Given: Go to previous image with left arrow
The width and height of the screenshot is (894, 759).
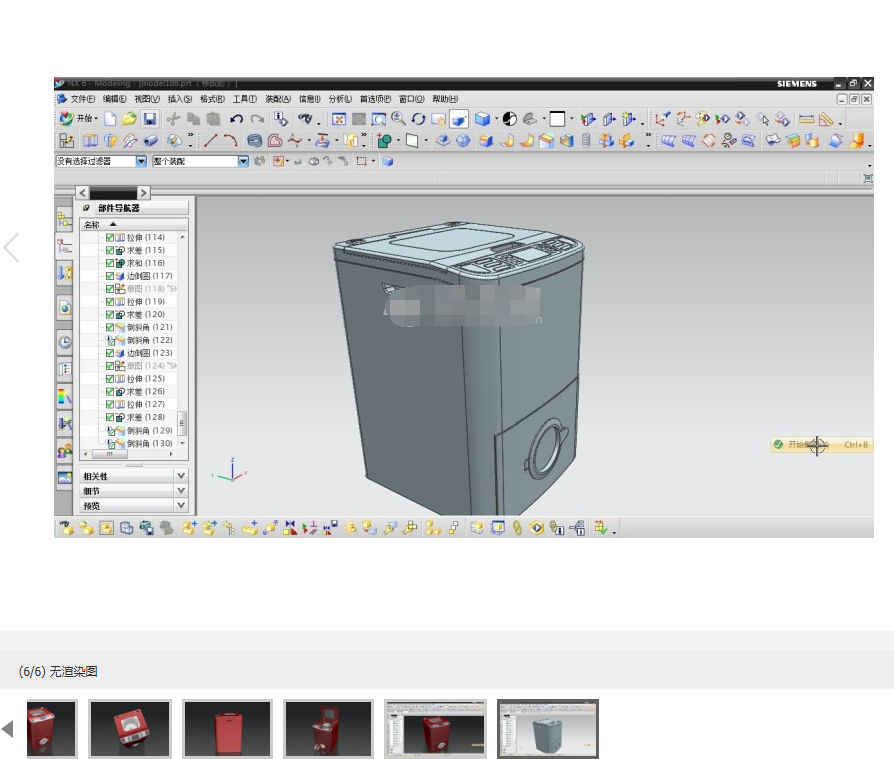Looking at the screenshot, I should coord(11,247).
